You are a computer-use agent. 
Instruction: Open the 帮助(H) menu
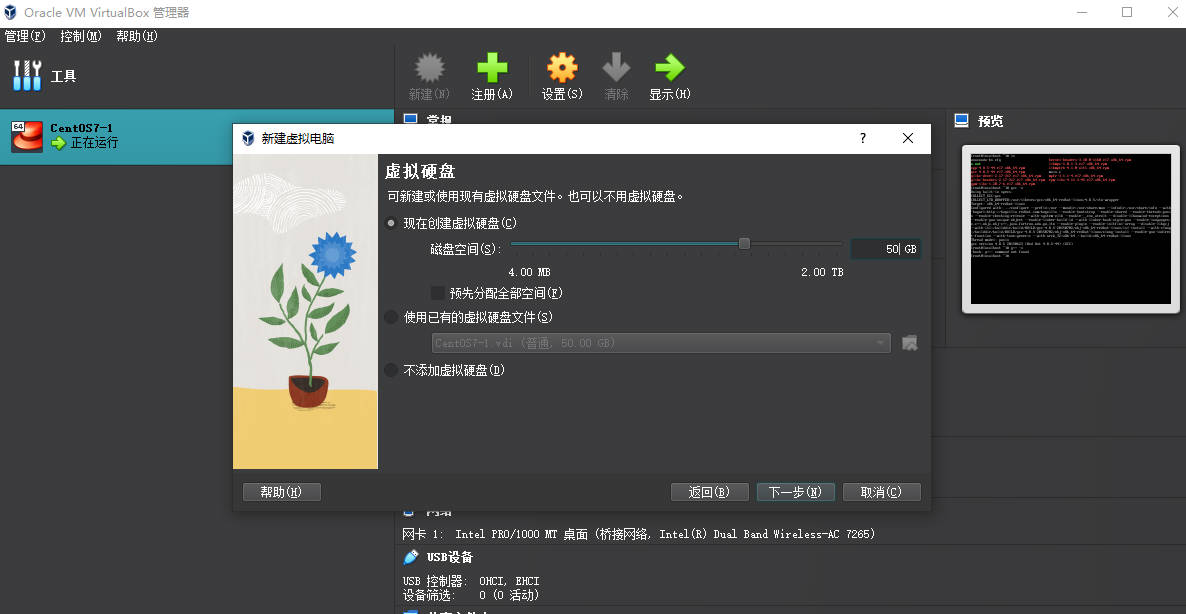pos(137,36)
